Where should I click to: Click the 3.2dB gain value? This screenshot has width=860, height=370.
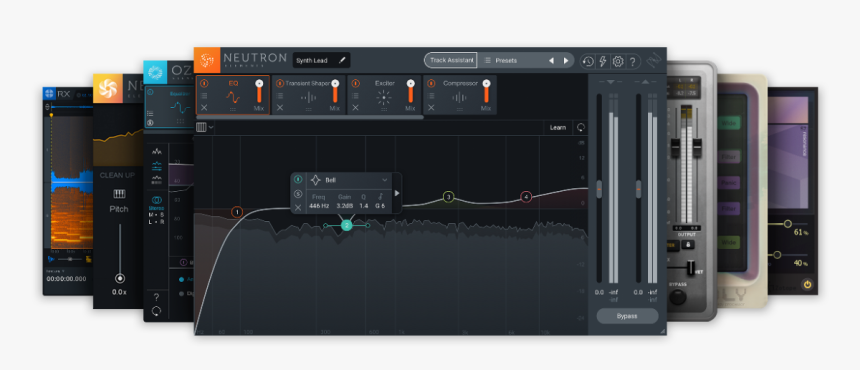point(344,206)
